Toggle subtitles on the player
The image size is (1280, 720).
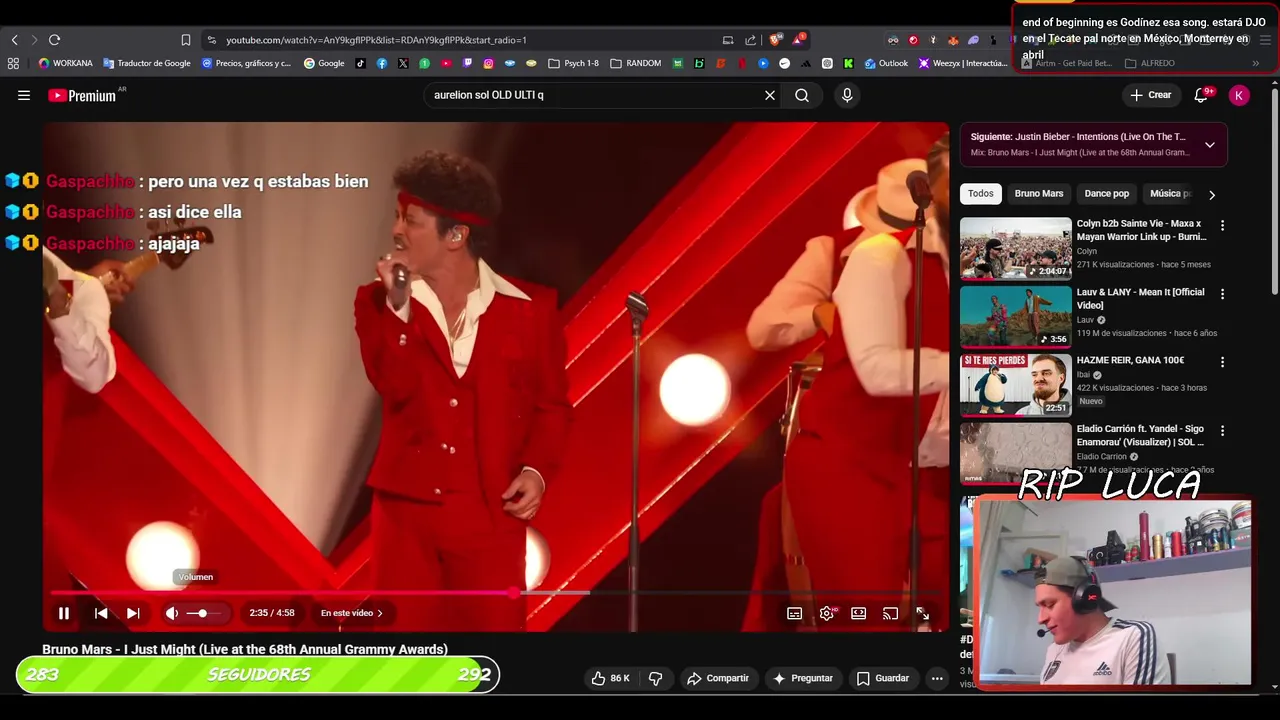[794, 613]
